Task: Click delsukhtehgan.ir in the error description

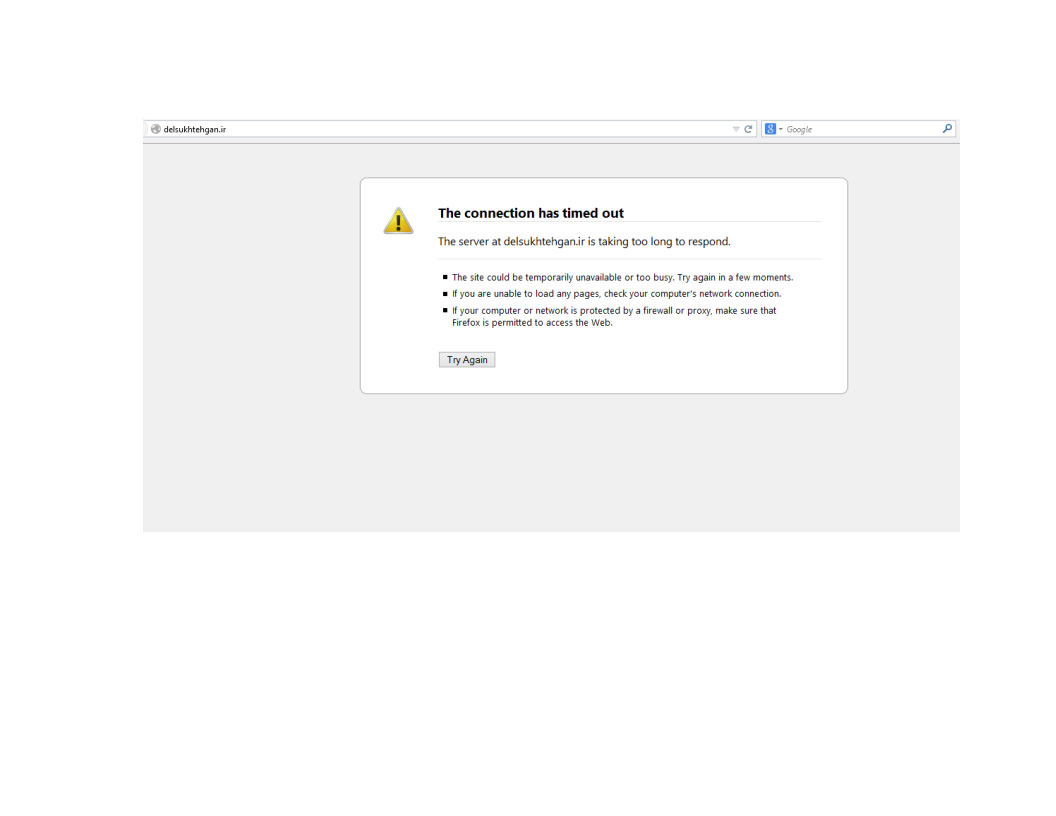Action: pos(543,241)
